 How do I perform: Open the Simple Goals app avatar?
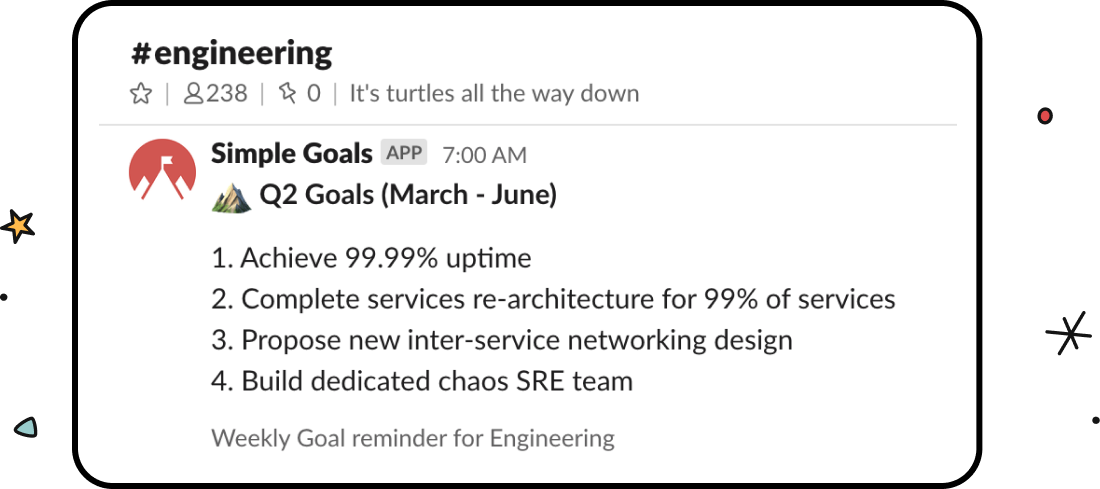click(x=163, y=170)
